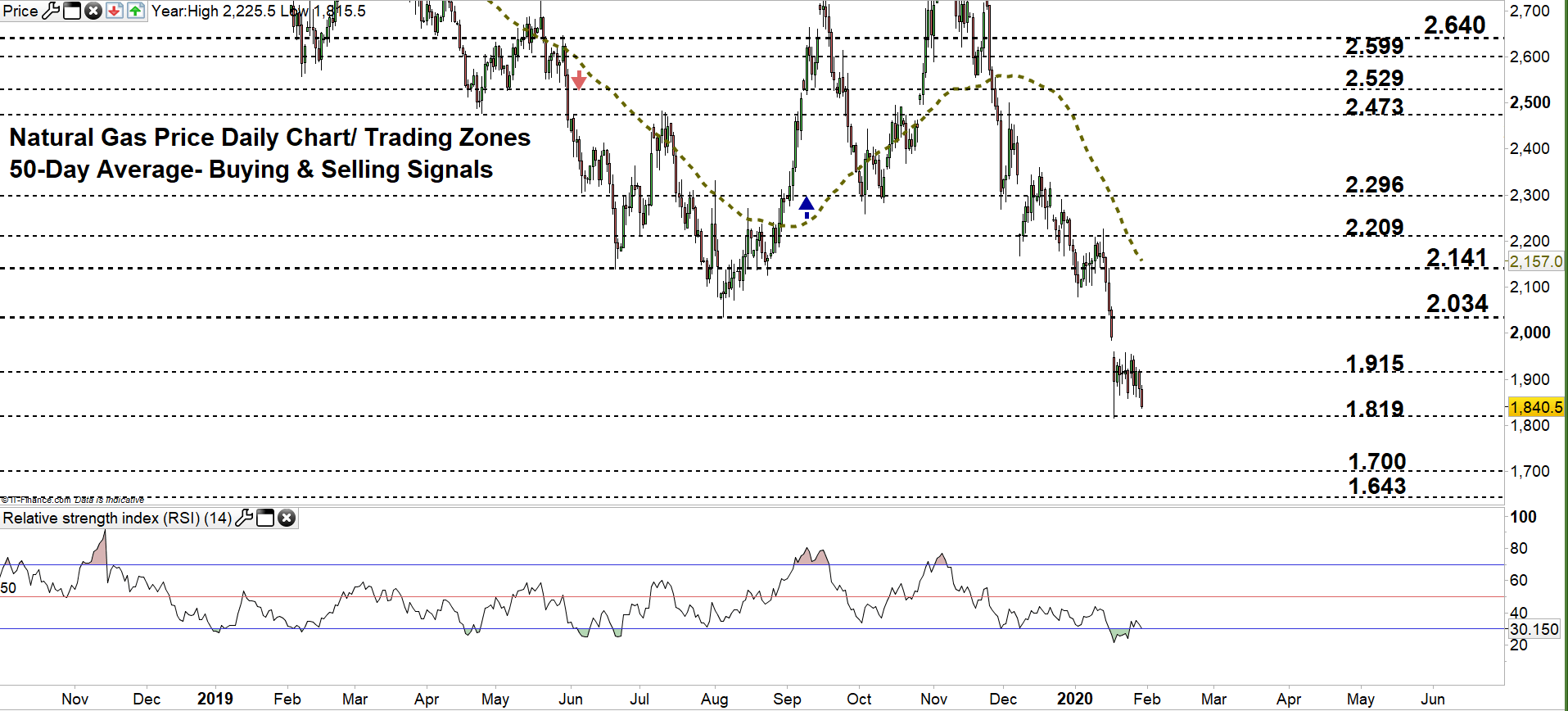Click the 2,000 price axis label

click(1530, 333)
